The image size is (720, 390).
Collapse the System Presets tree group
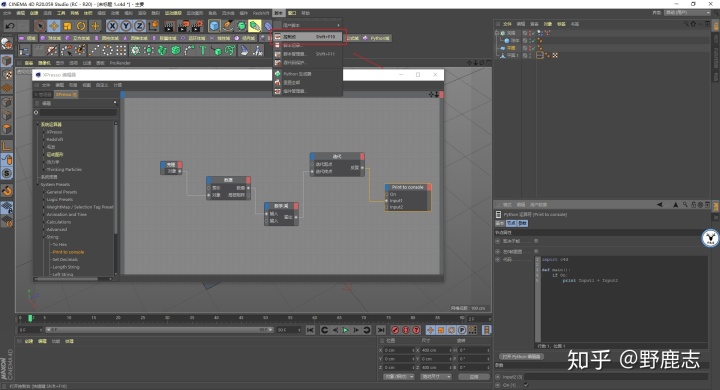point(38,185)
